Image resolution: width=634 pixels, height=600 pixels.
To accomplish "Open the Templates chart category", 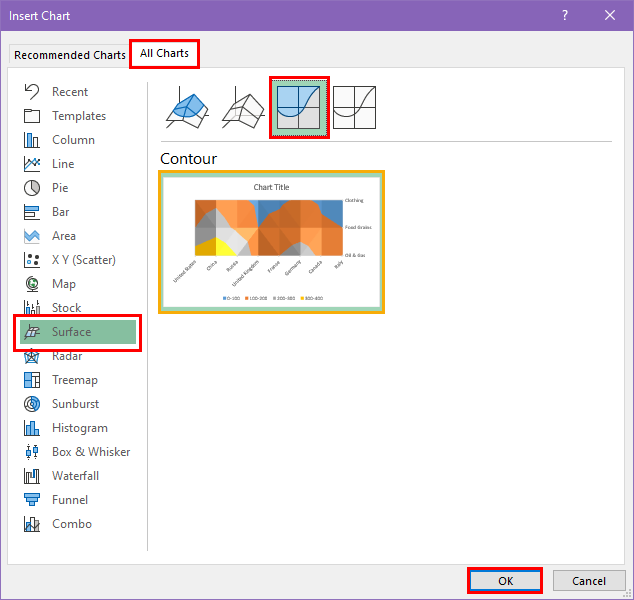I will [x=78, y=116].
